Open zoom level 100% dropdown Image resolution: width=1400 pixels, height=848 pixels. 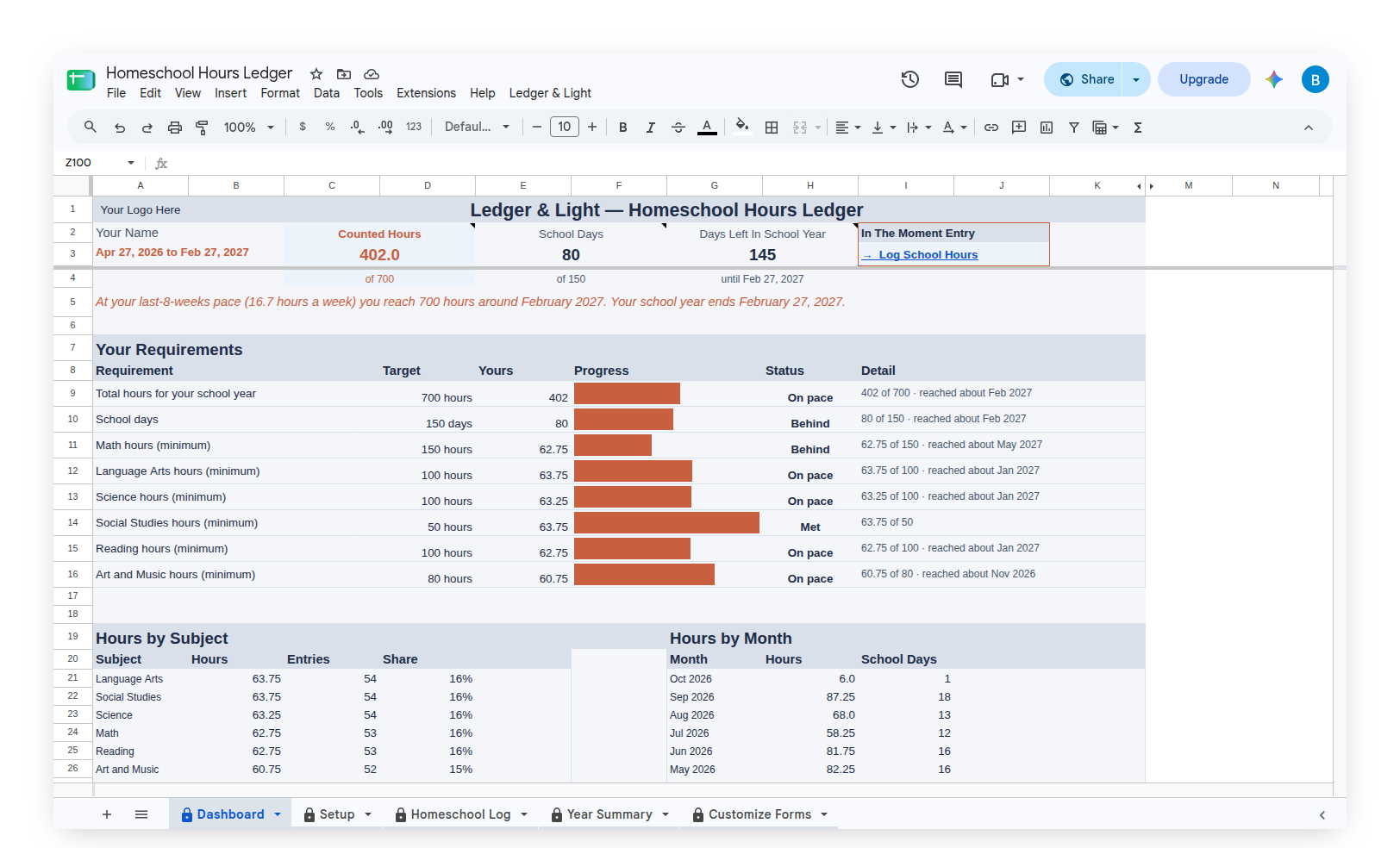tap(248, 128)
